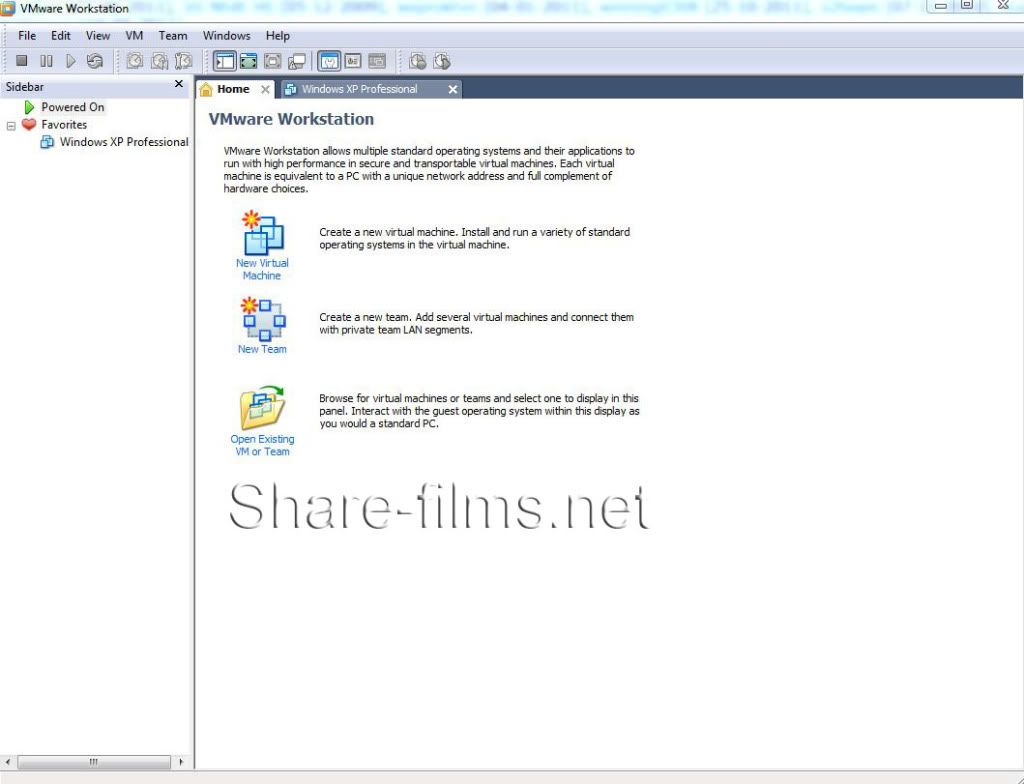Click sidebar scrollbar right arrow
Viewport: 1024px width, 784px height.
[181, 762]
